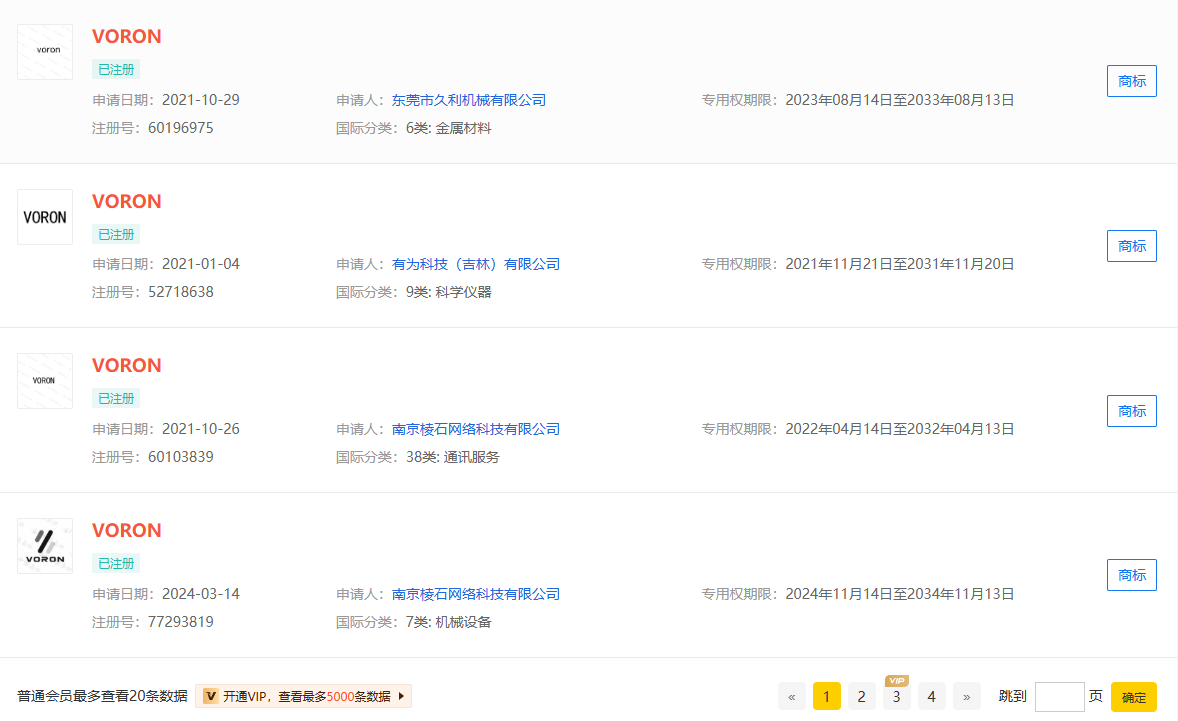Viewport: 1178px width, 721px height.
Task: Open the VORON logo thumbnail for registration 60103839
Action: [45, 381]
